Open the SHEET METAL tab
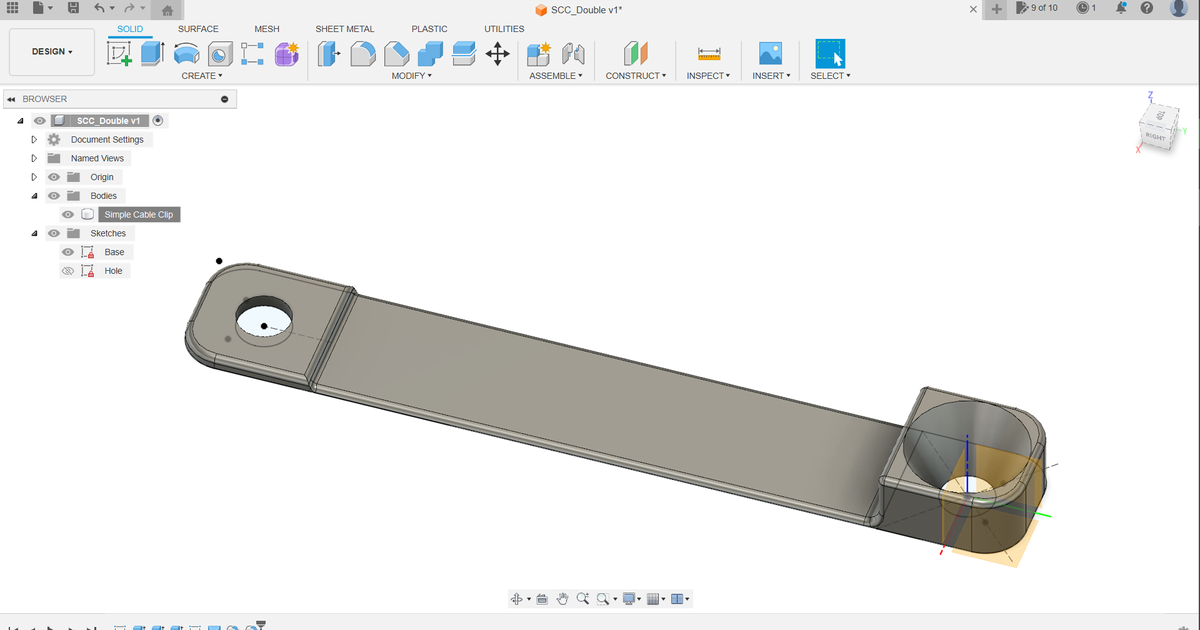The image size is (1200, 630). coord(345,29)
